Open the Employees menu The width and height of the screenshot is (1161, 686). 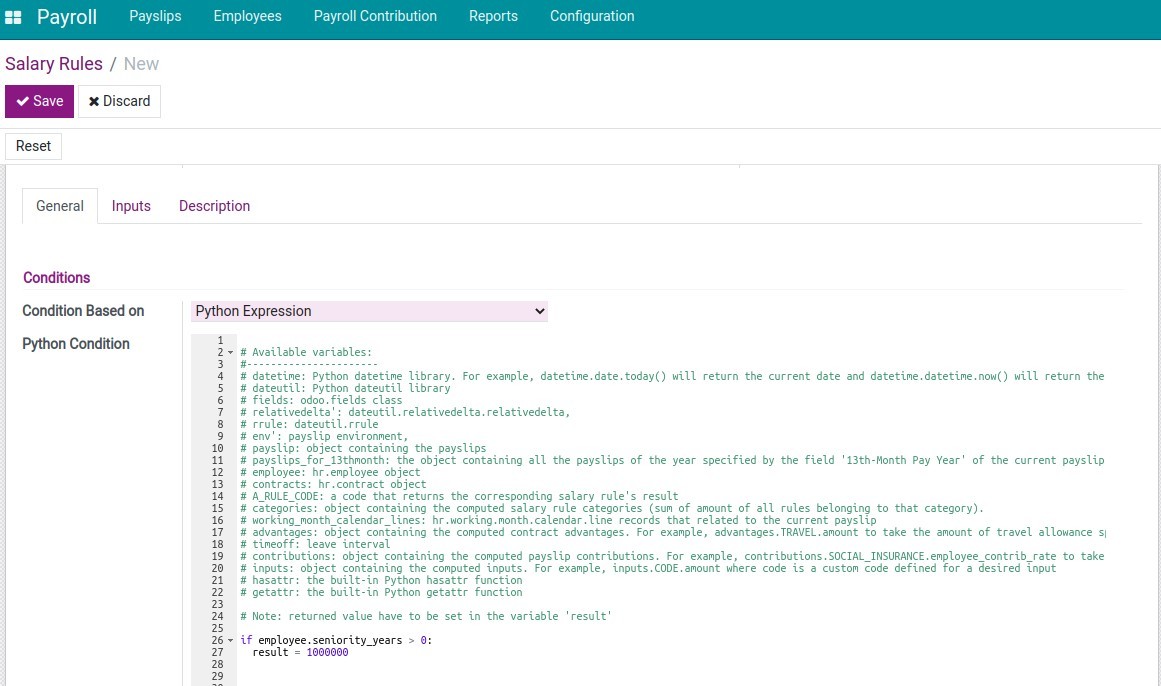pos(247,16)
